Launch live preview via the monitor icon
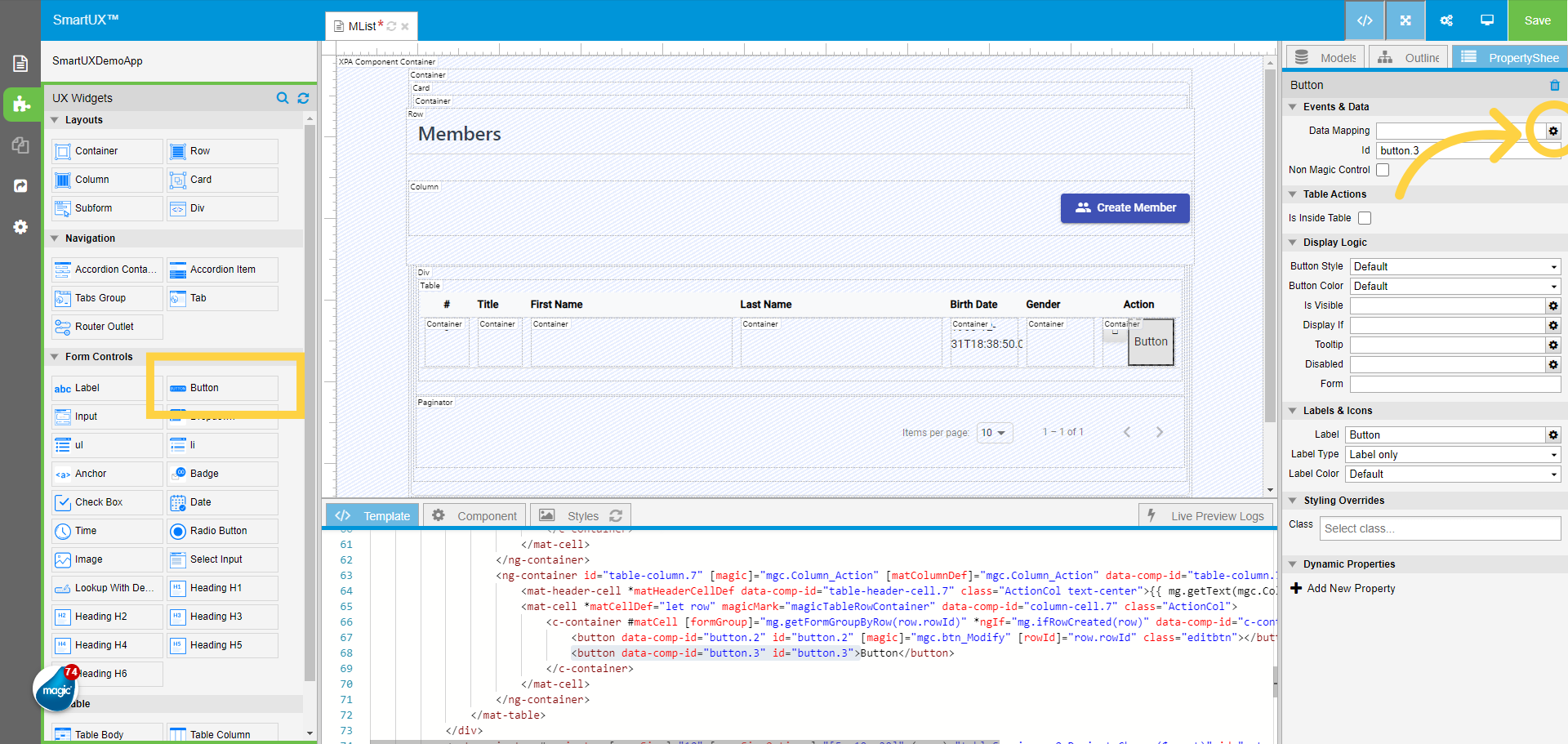The width and height of the screenshot is (1568, 744). (x=1486, y=20)
